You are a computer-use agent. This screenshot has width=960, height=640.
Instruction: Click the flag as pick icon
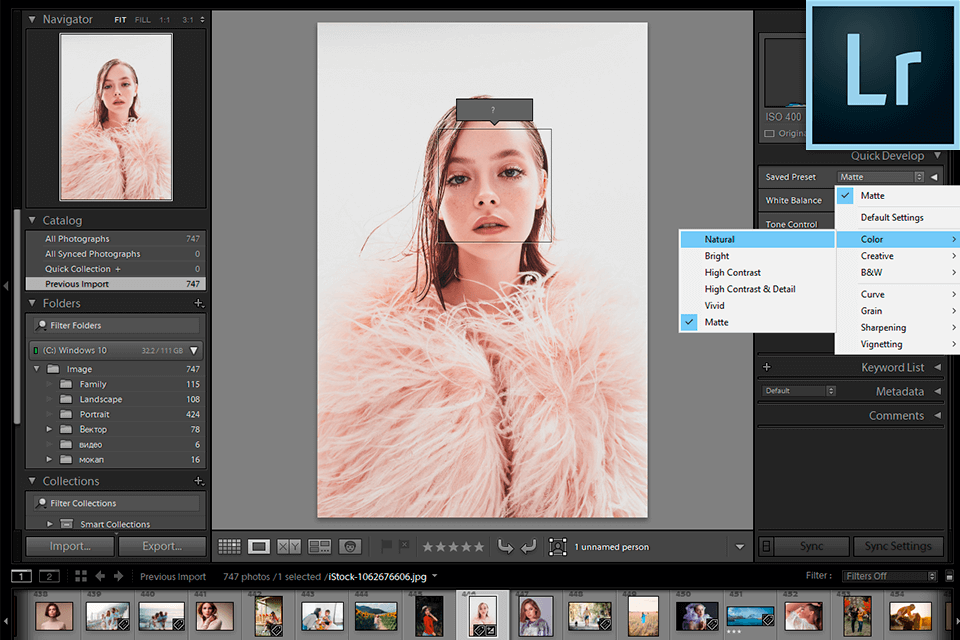pos(388,546)
